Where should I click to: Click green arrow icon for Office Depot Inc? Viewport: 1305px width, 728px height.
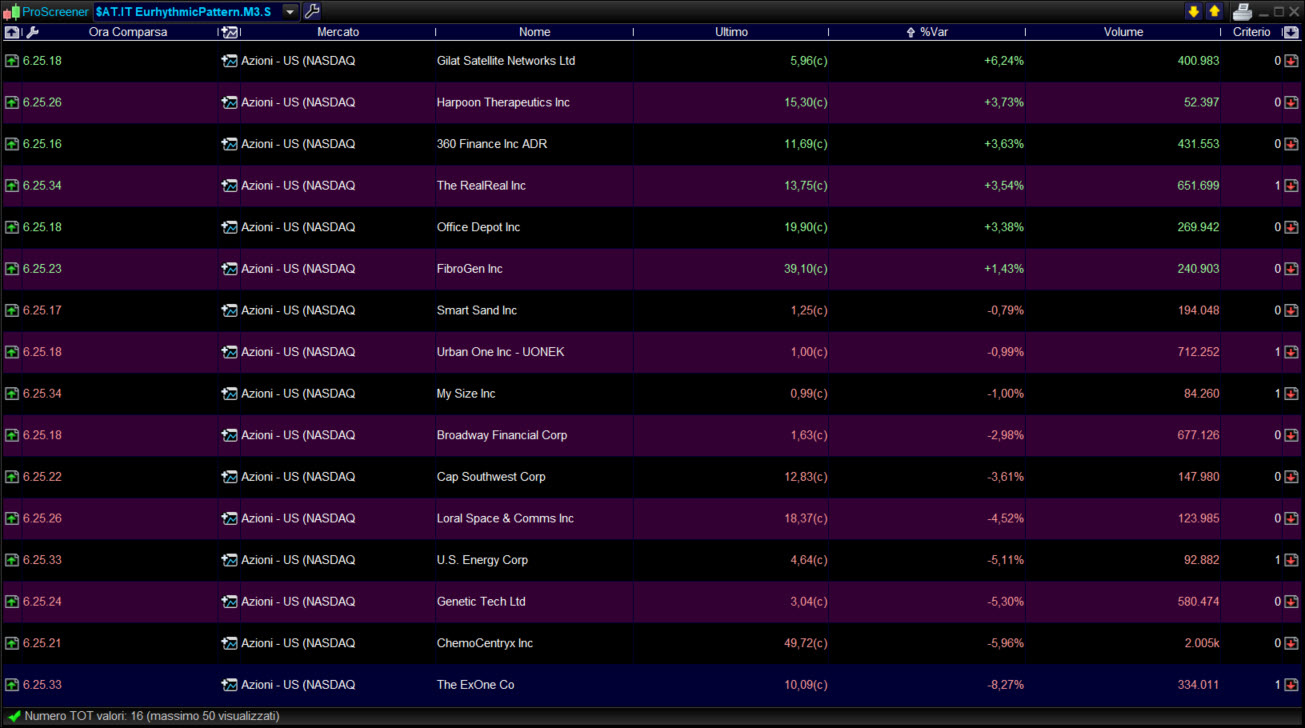12,227
